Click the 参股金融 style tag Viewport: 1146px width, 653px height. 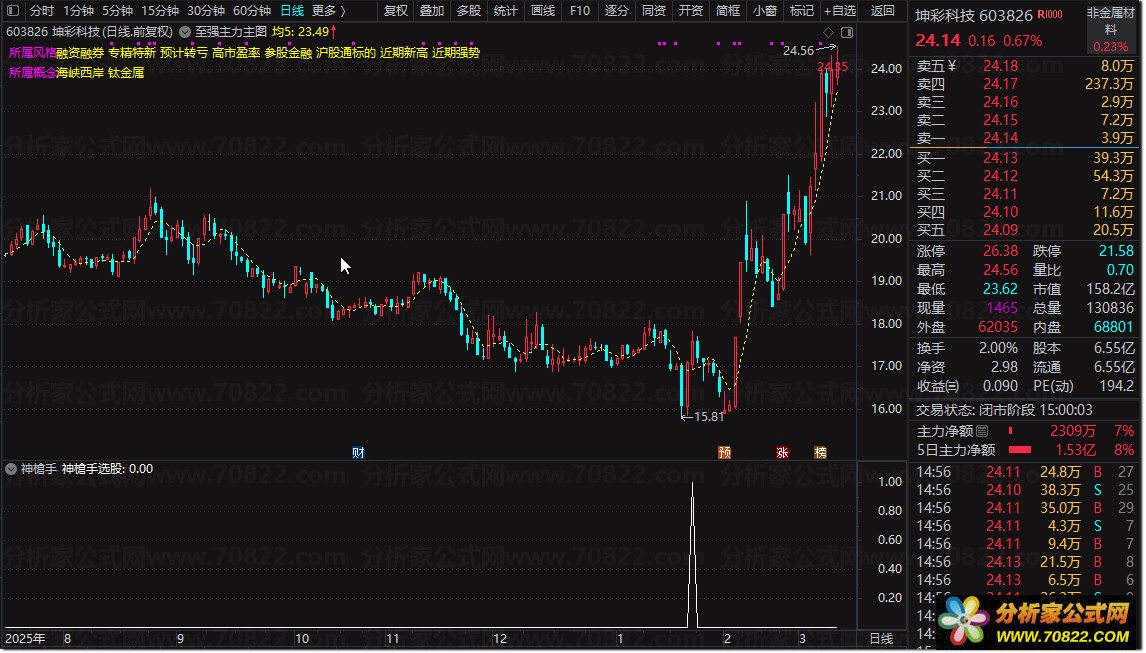click(x=288, y=53)
